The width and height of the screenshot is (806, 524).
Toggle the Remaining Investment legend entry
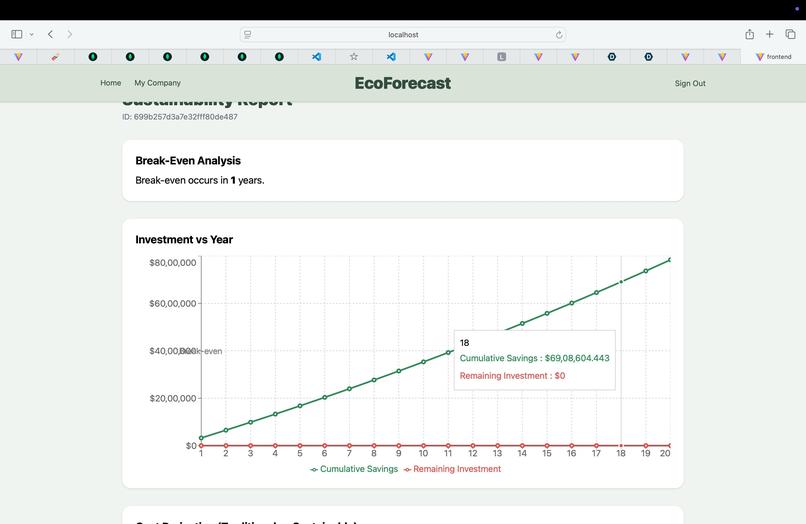pyautogui.click(x=452, y=469)
